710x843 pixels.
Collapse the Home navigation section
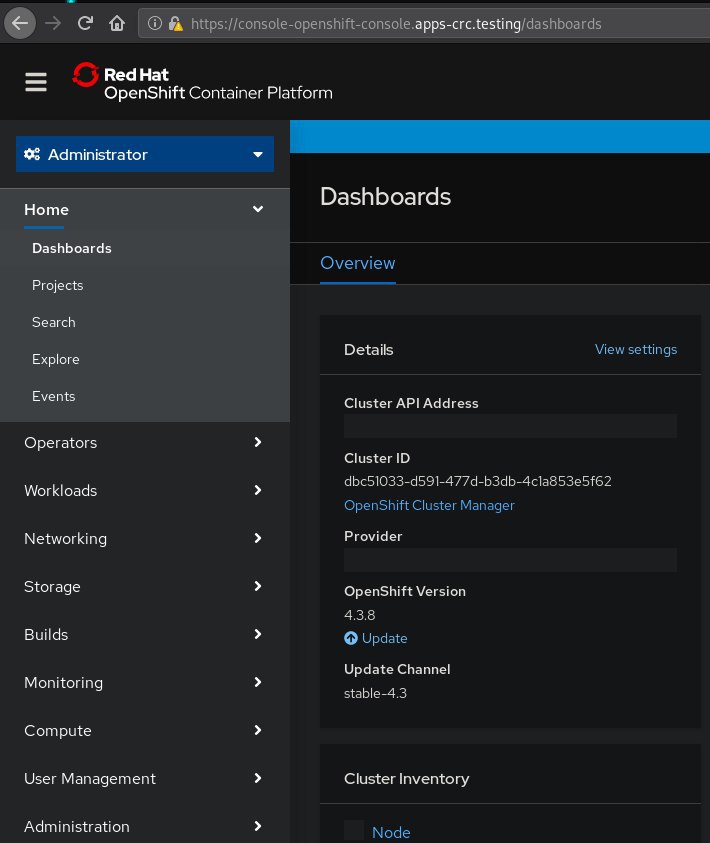click(145, 209)
